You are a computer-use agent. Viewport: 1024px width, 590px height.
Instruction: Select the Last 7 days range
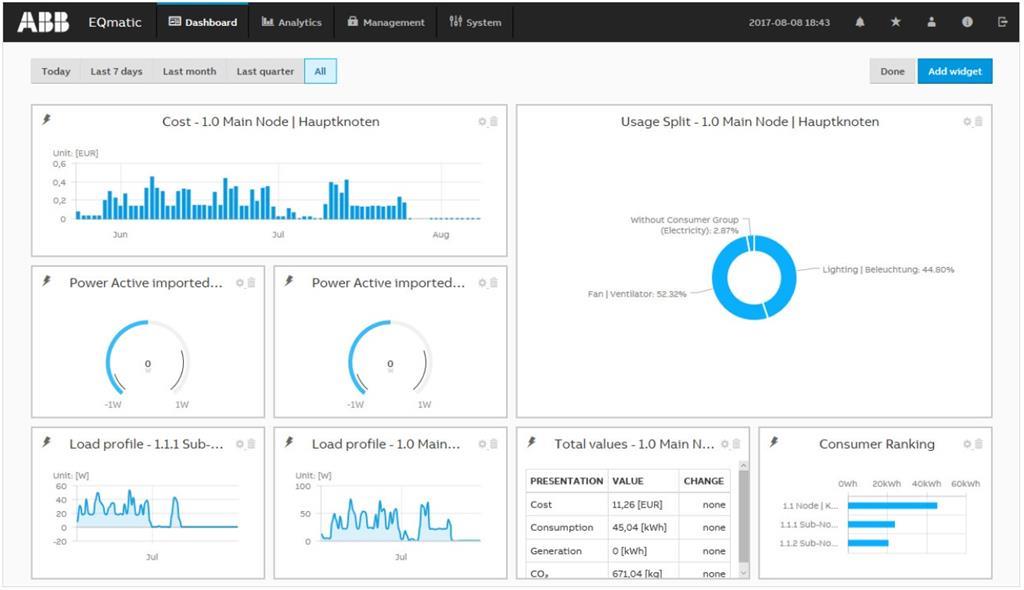pyautogui.click(x=116, y=71)
